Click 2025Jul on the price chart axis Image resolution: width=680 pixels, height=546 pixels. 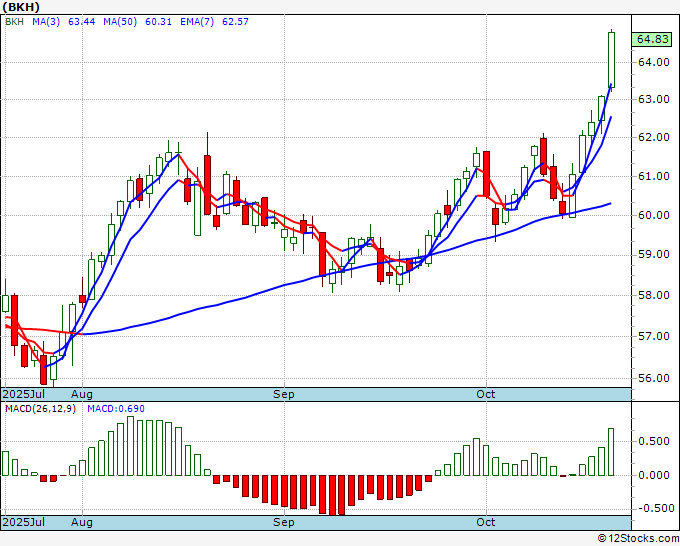pos(24,394)
